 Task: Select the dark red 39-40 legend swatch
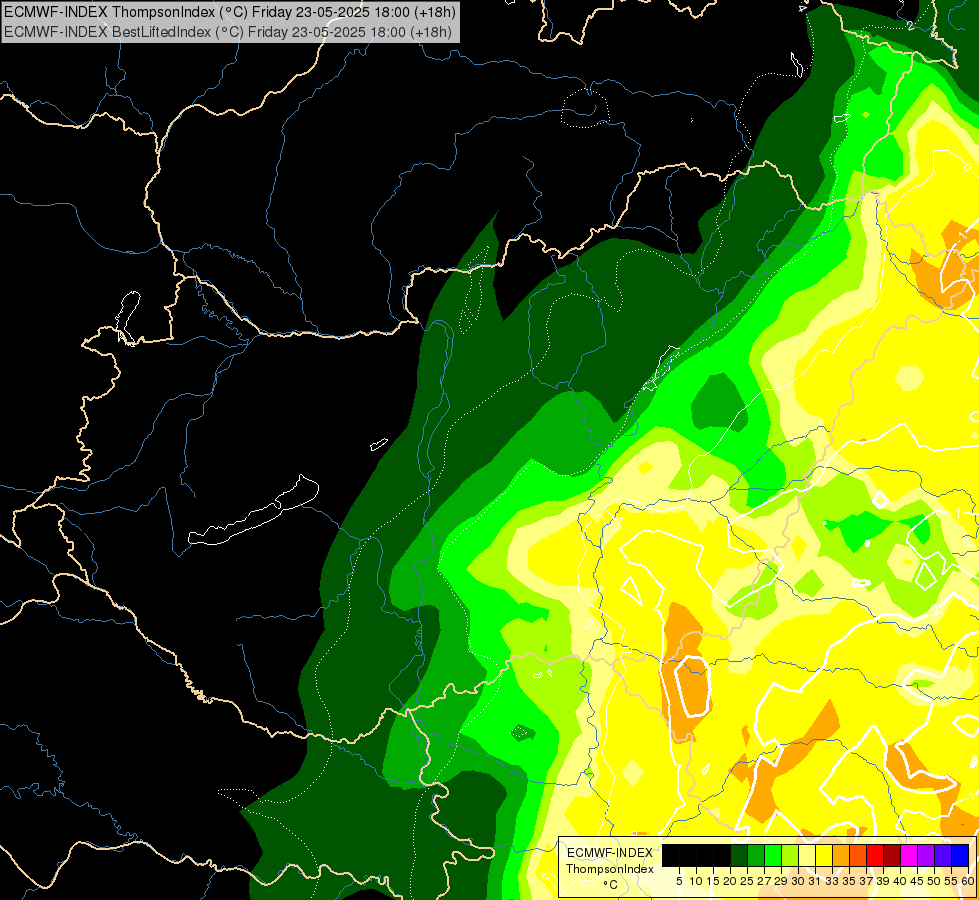coord(892,855)
